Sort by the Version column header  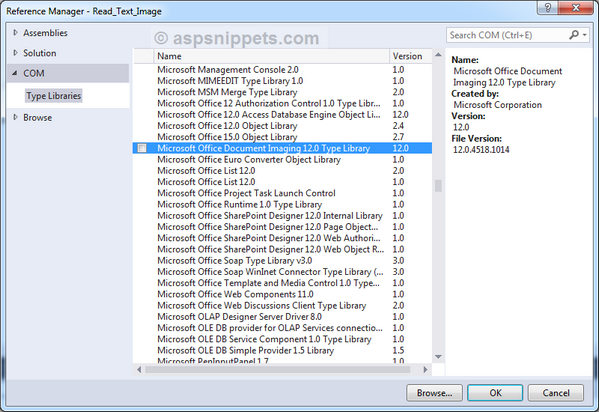[x=411, y=56]
